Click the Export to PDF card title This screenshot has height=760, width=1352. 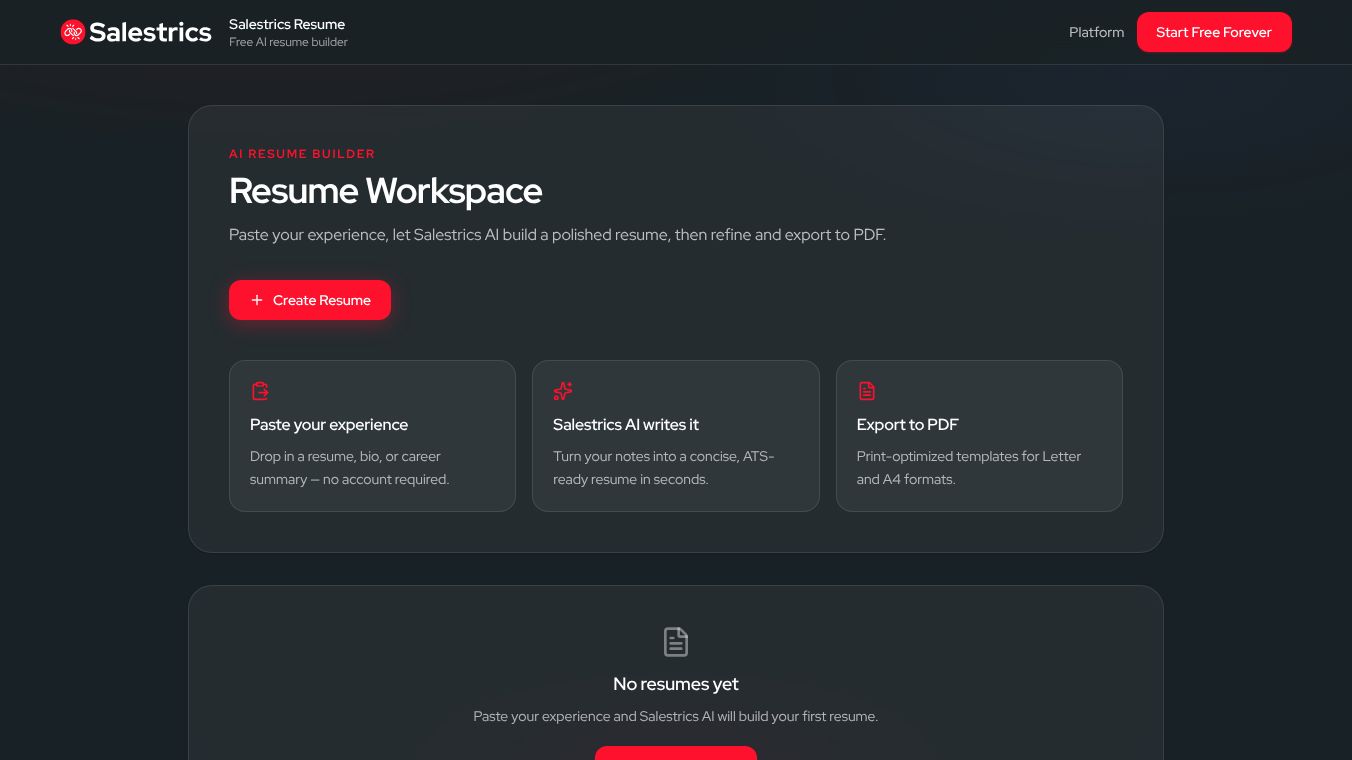pyautogui.click(x=907, y=424)
